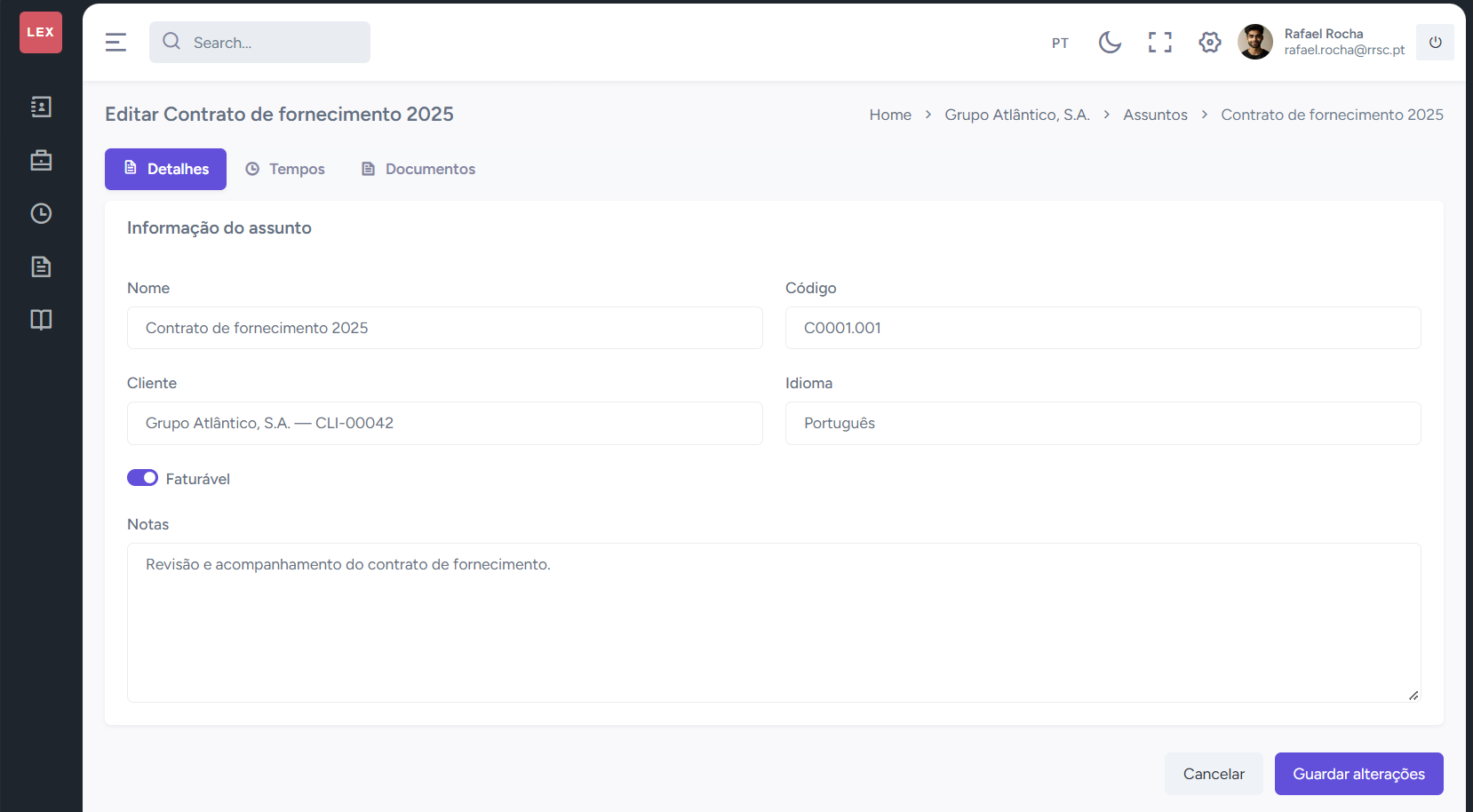The height and width of the screenshot is (812, 1473).
Task: Toggle the Faturável switch
Action: [x=142, y=478]
